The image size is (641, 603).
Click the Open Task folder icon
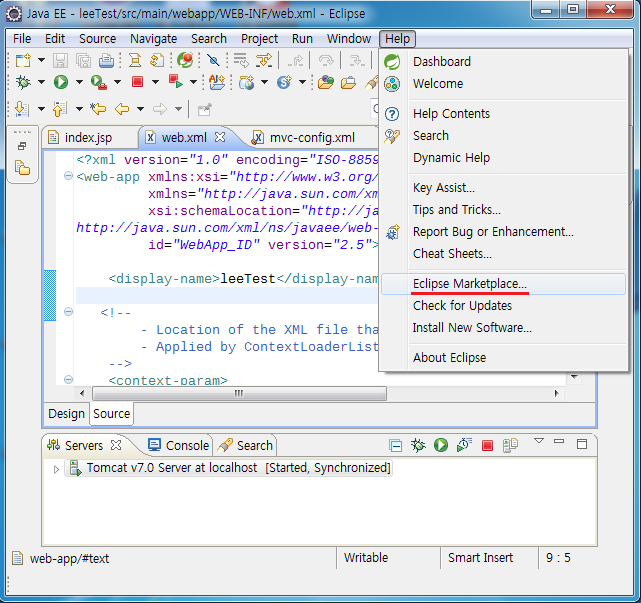(x=348, y=83)
